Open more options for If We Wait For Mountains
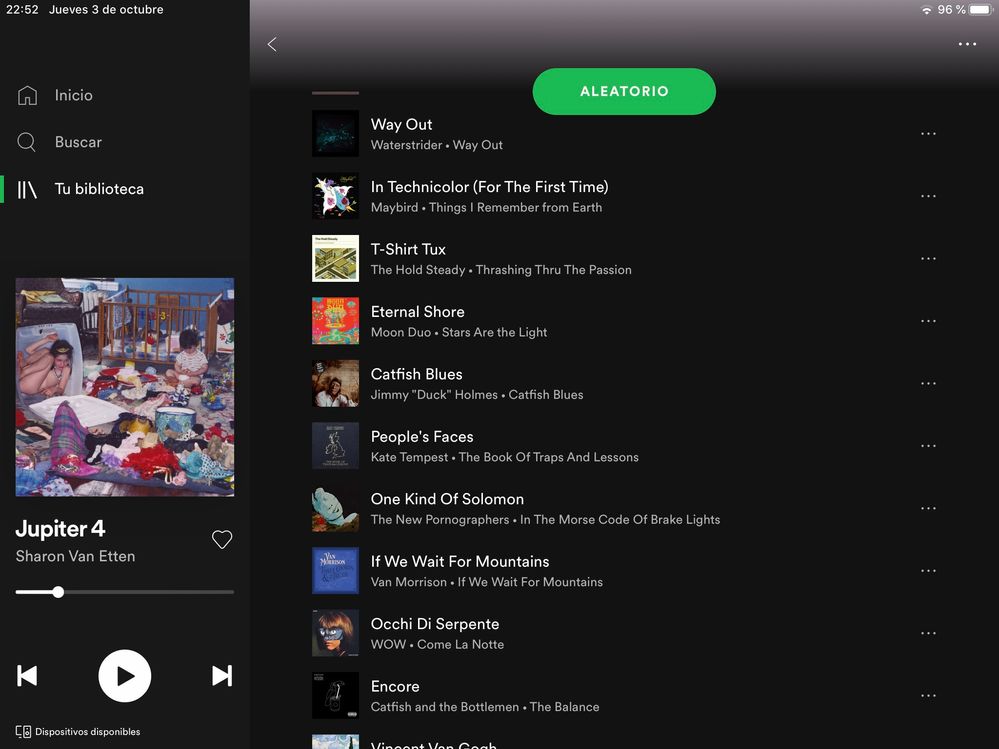The height and width of the screenshot is (749, 999). pos(928,571)
